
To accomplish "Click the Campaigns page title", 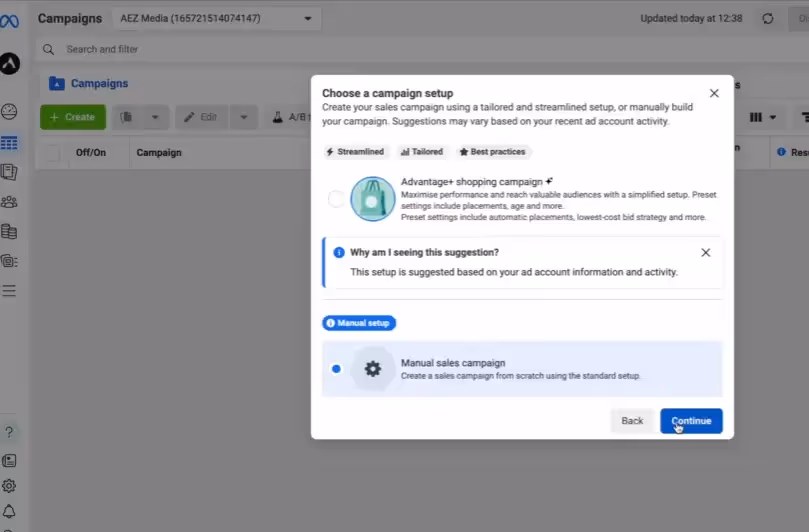I will [70, 19].
